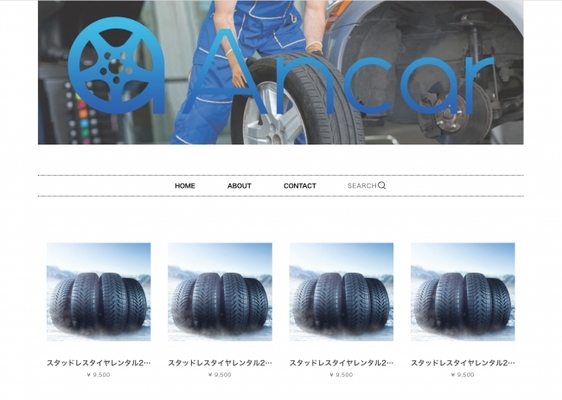
Task: Go to the ABOUT page
Action: coord(239,186)
